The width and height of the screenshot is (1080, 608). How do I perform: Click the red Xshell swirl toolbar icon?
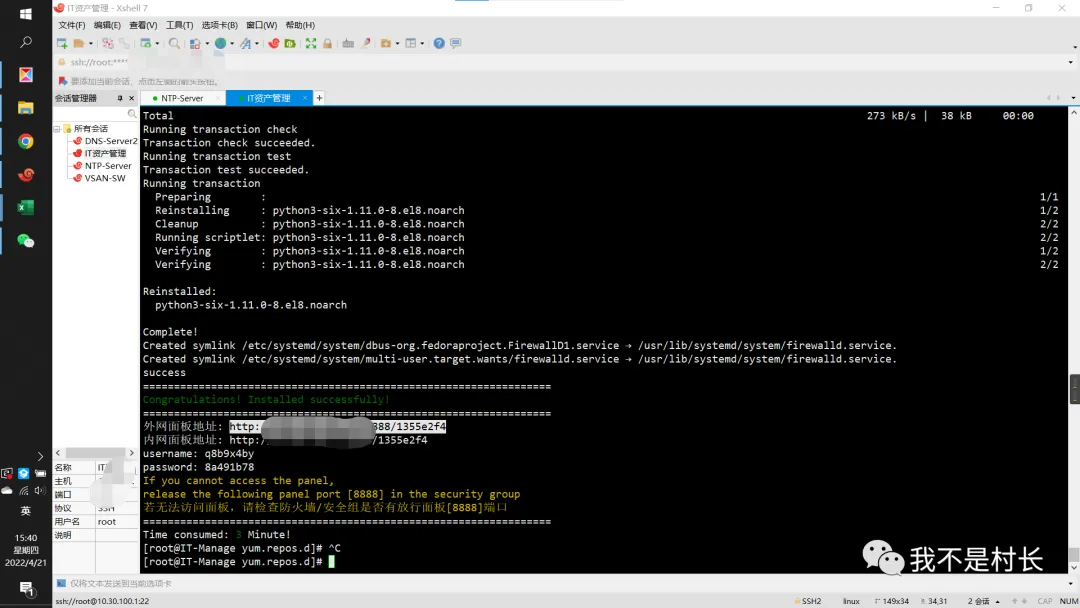(273, 43)
